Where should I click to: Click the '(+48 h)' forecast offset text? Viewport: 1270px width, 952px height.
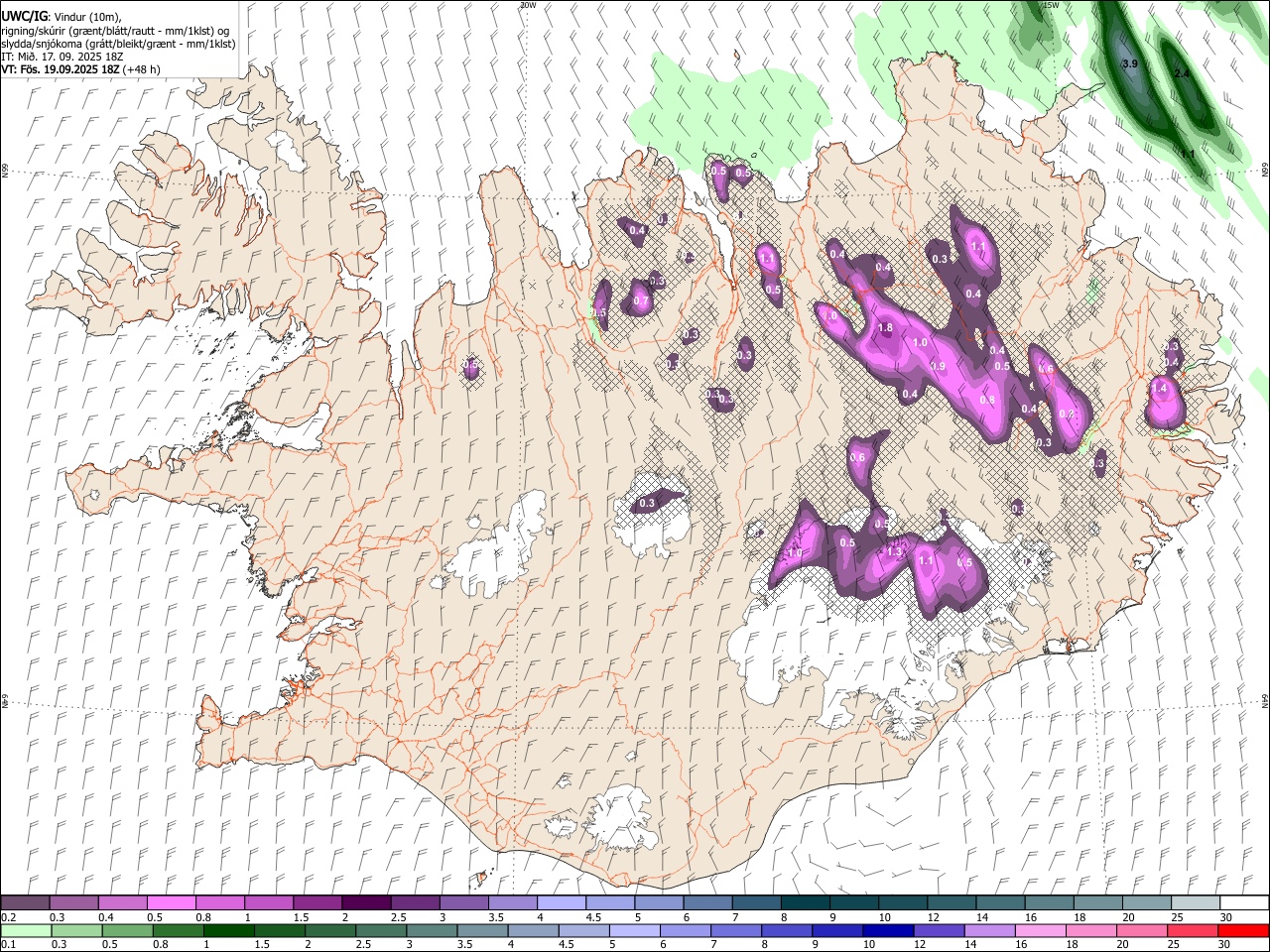coord(142,69)
